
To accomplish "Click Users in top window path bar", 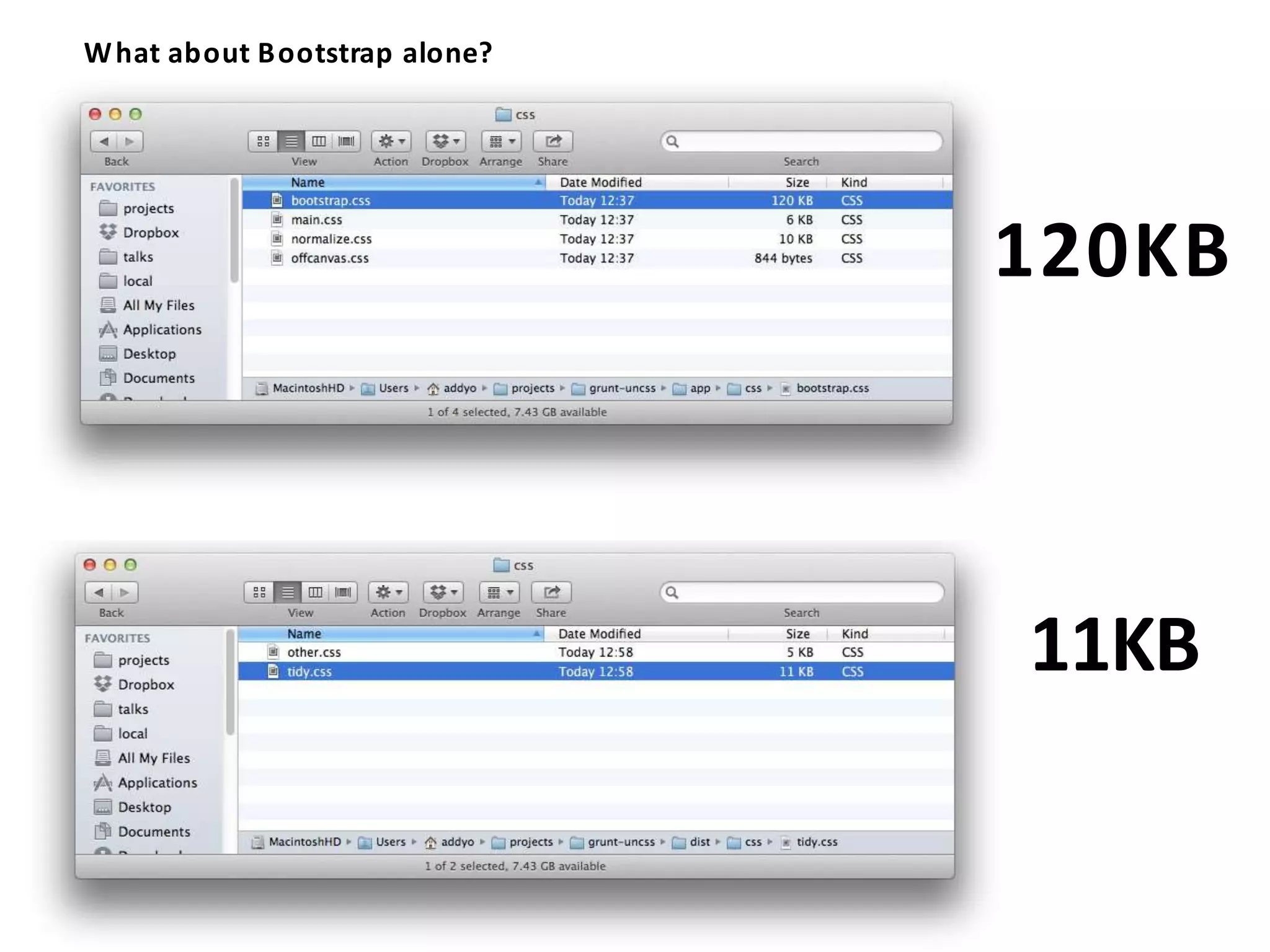I will tap(385, 388).
